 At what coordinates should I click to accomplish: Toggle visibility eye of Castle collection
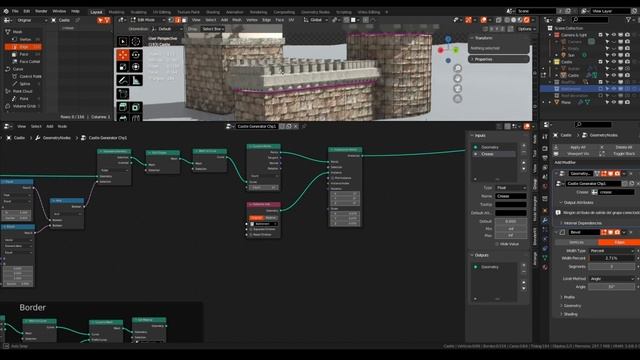coord(614,62)
